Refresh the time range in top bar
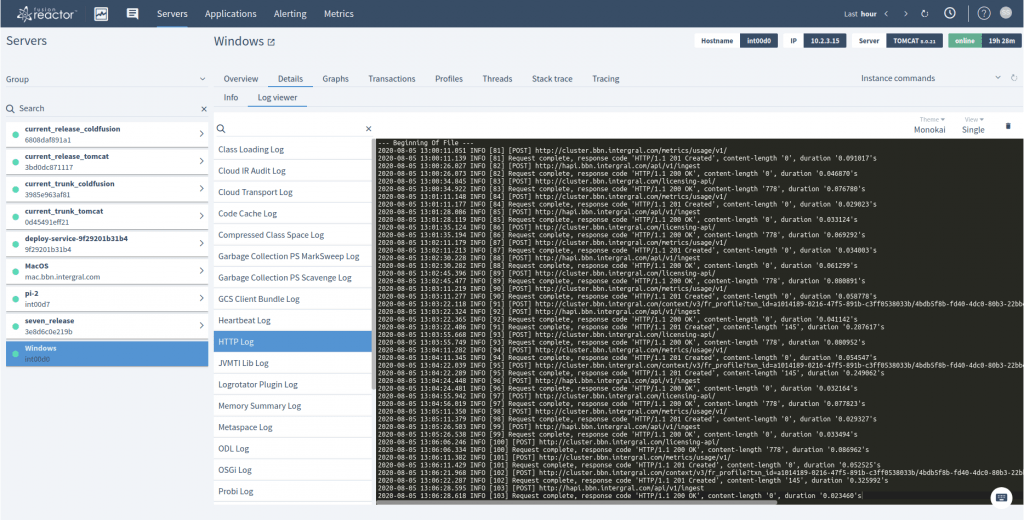 pos(925,14)
